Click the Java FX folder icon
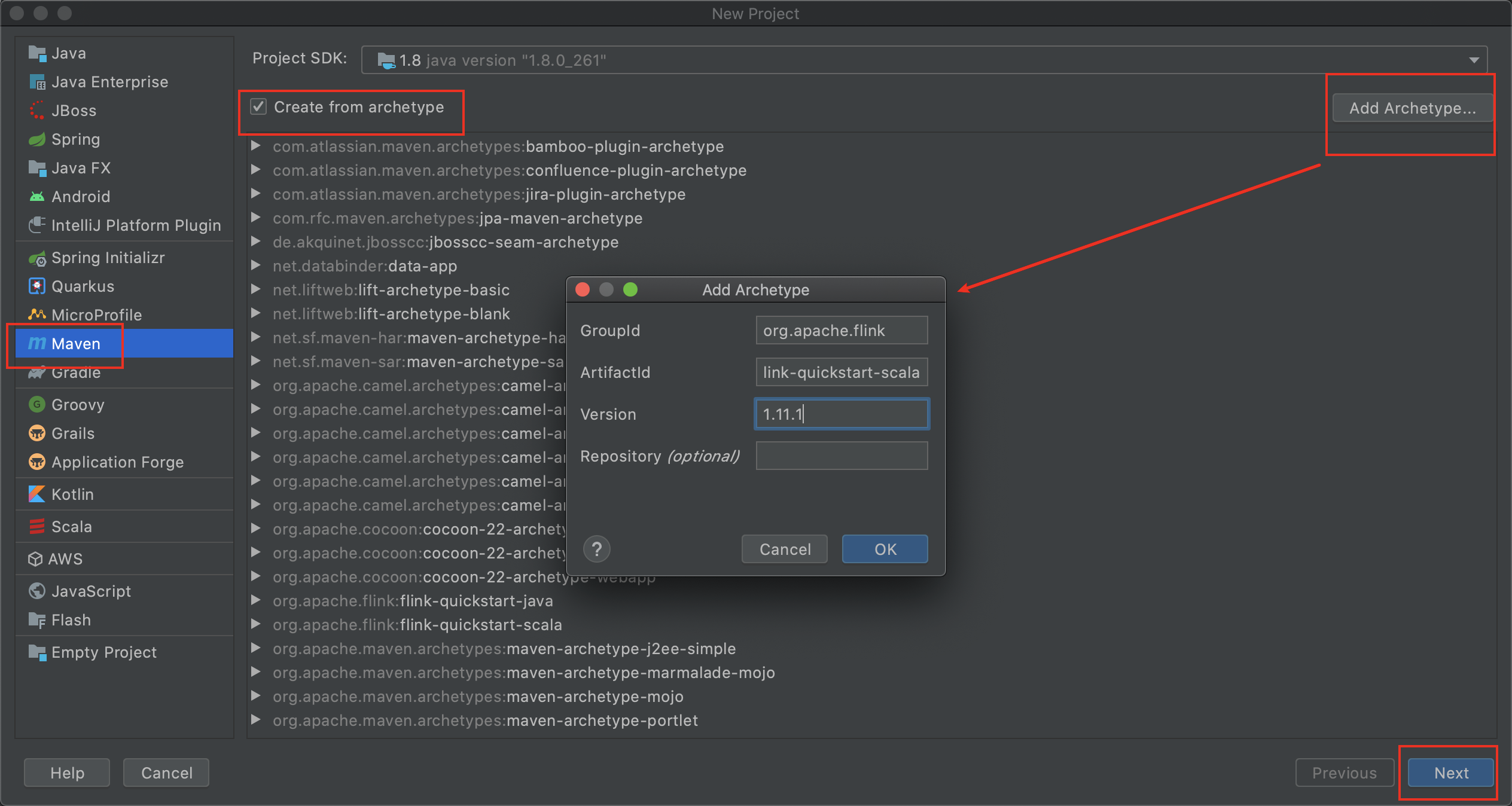This screenshot has width=1512, height=806. [x=37, y=169]
